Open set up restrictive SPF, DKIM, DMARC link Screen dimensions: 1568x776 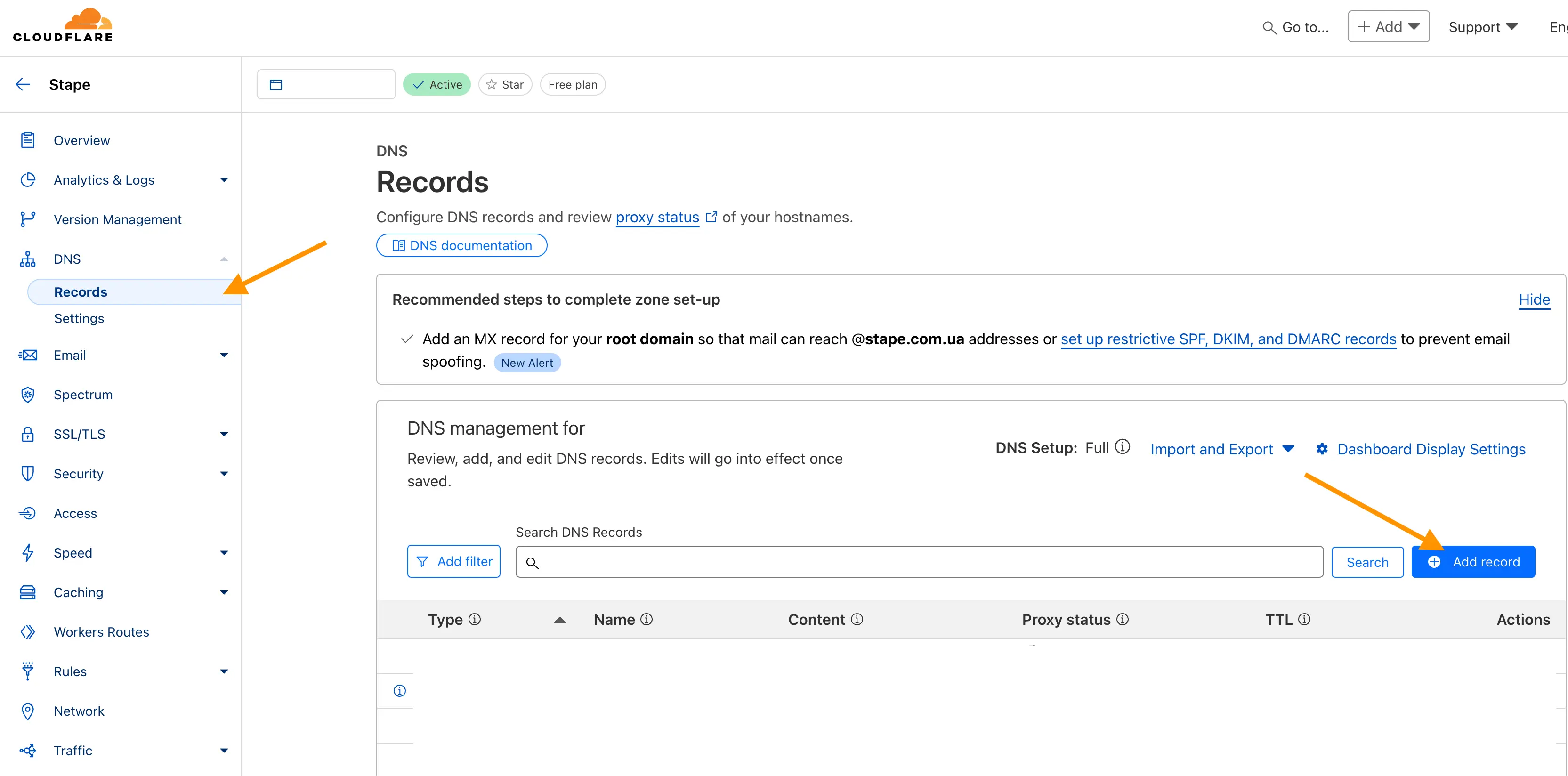(x=1229, y=339)
